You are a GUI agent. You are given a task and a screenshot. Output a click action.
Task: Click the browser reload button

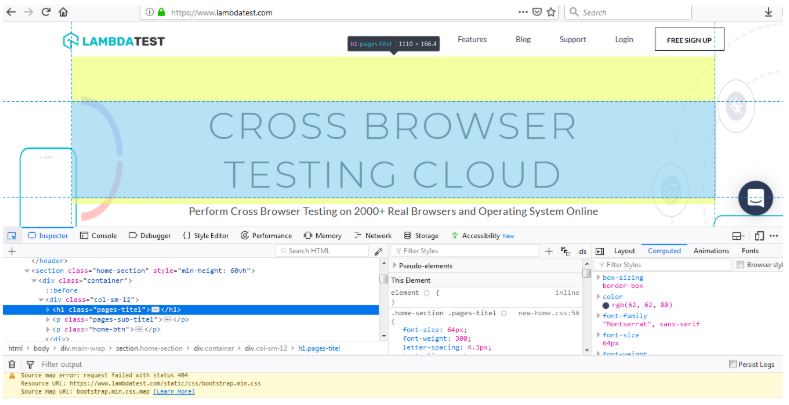pyautogui.click(x=45, y=12)
